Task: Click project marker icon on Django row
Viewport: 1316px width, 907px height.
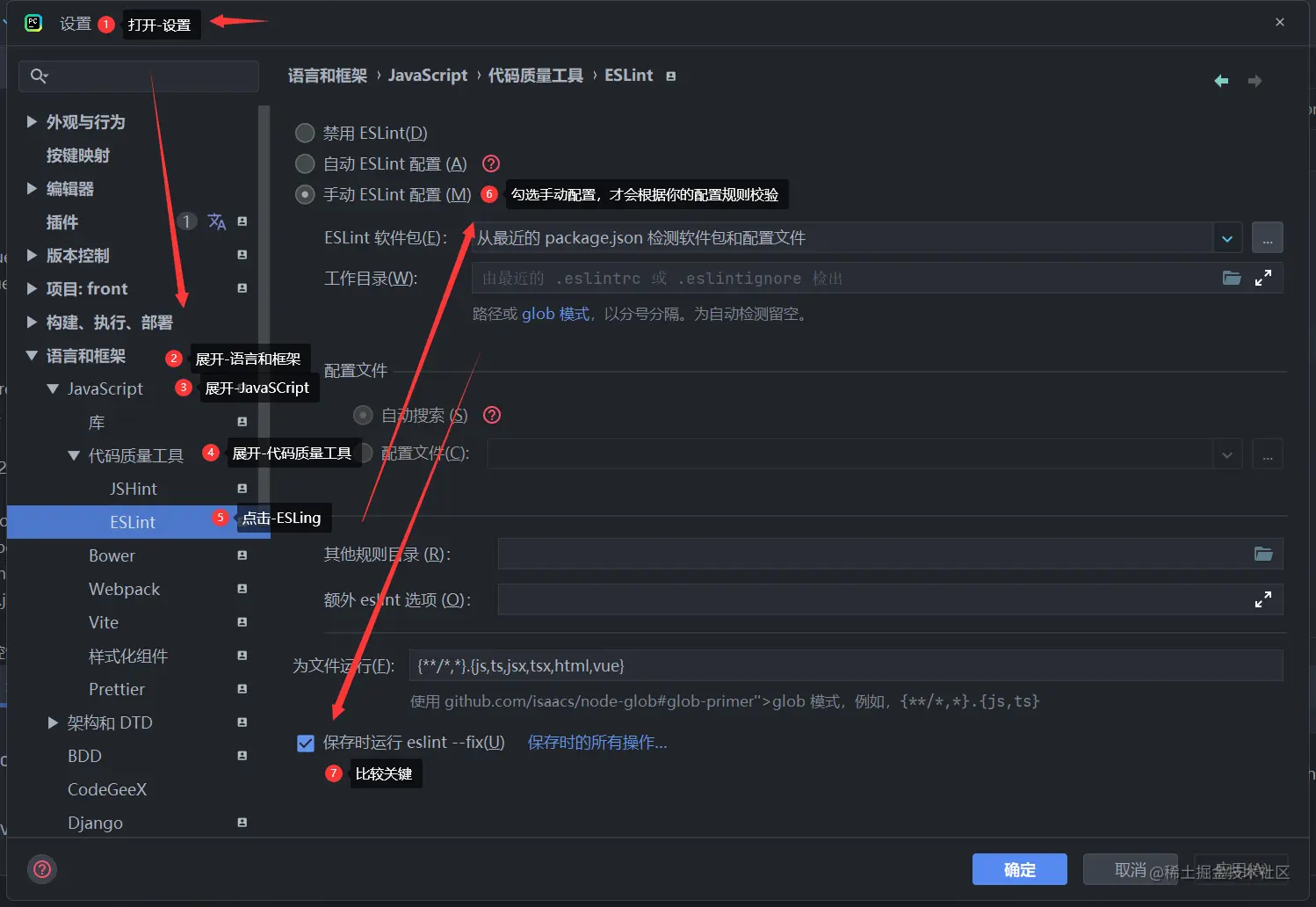Action: [x=242, y=823]
